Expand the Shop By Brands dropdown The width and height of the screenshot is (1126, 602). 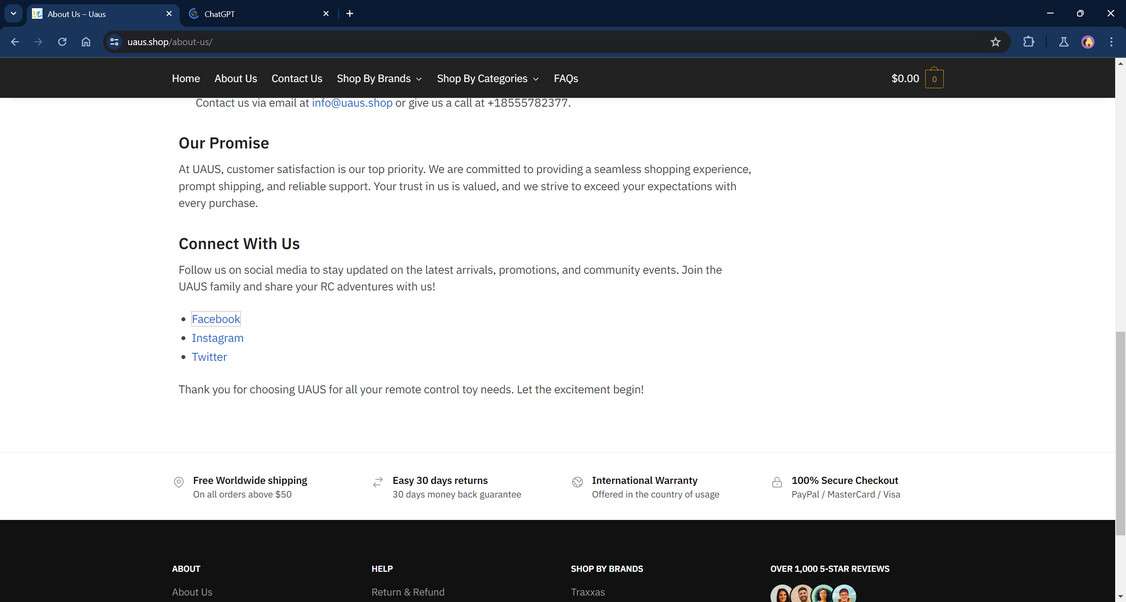pos(419,78)
